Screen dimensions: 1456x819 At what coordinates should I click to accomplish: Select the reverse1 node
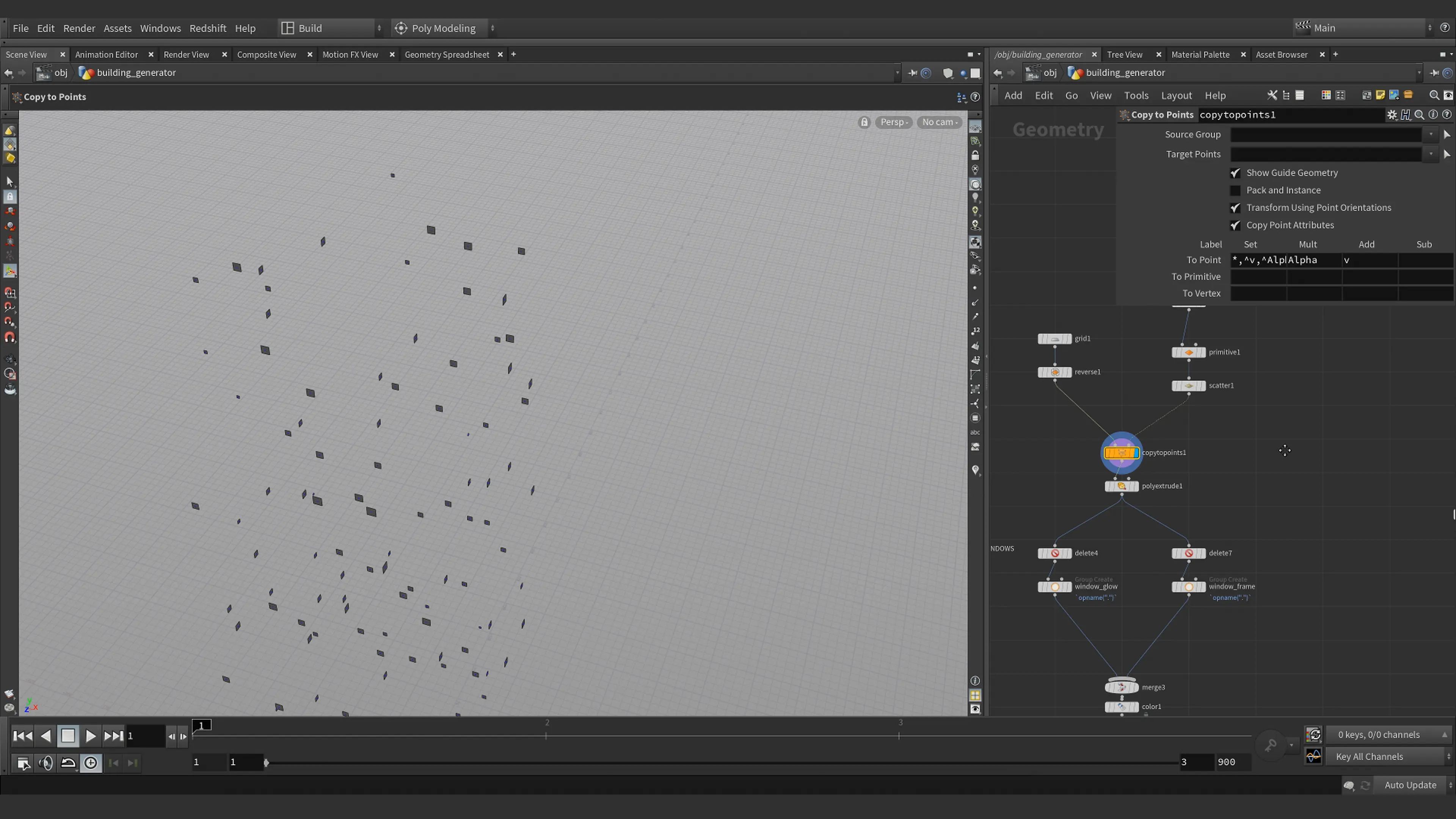(1055, 372)
